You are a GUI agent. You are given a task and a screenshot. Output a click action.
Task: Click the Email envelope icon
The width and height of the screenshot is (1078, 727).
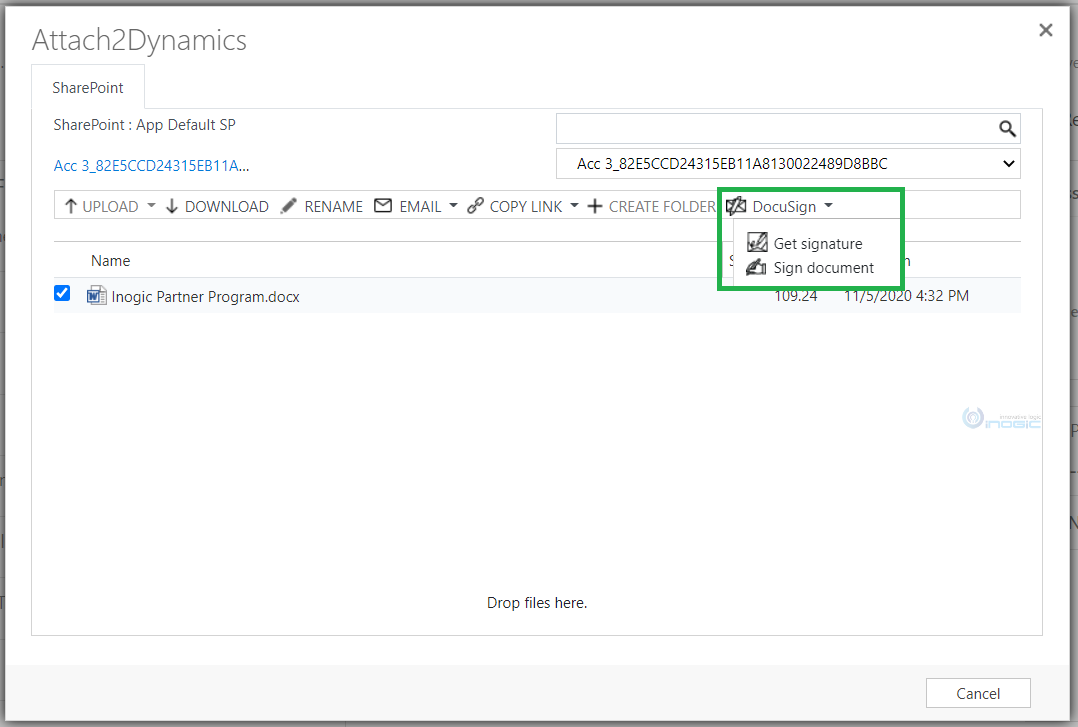coord(383,206)
